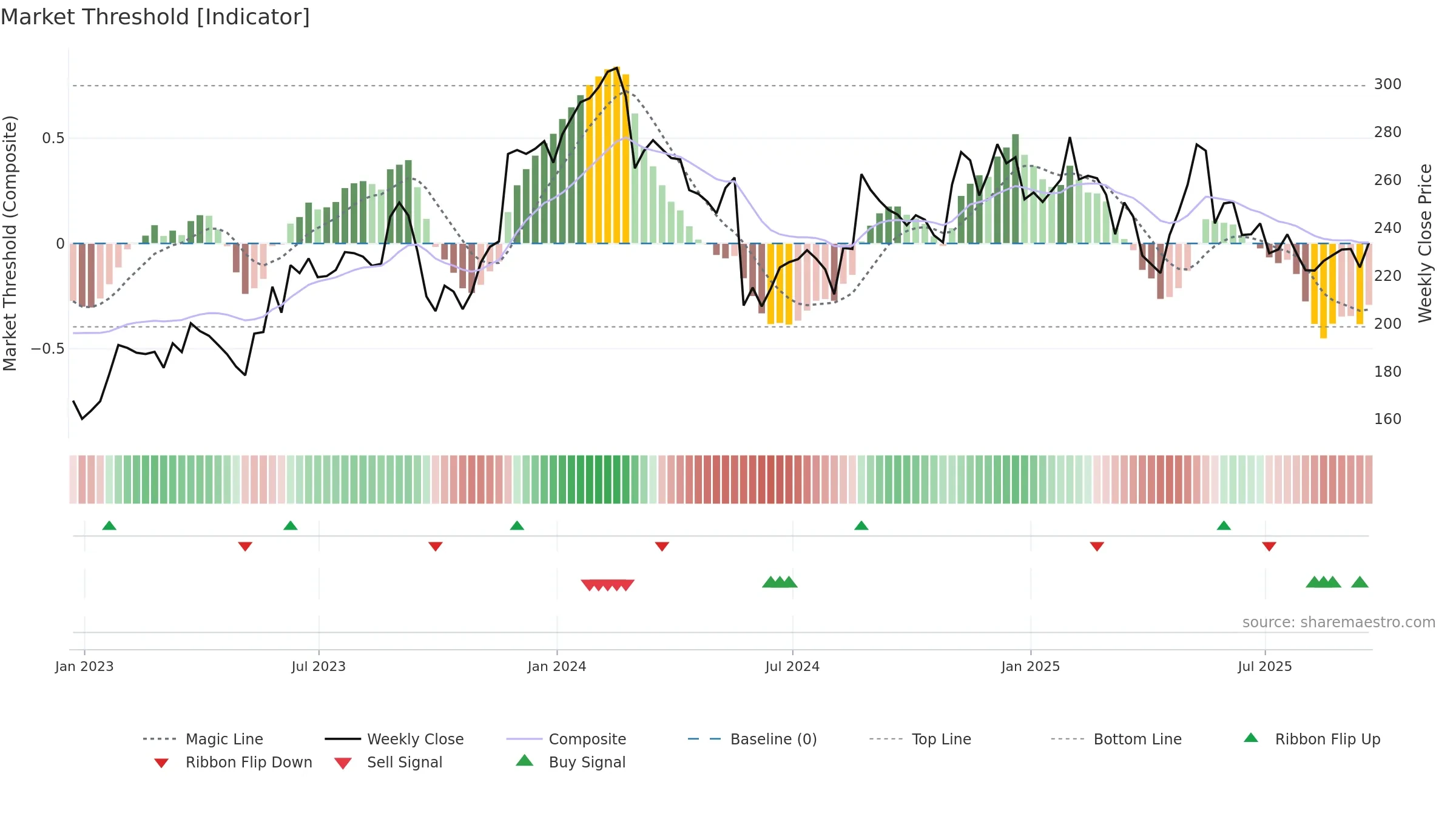This screenshot has width=1456, height=819.
Task: Click the source: sharemaestro.com text
Action: coord(1339,622)
